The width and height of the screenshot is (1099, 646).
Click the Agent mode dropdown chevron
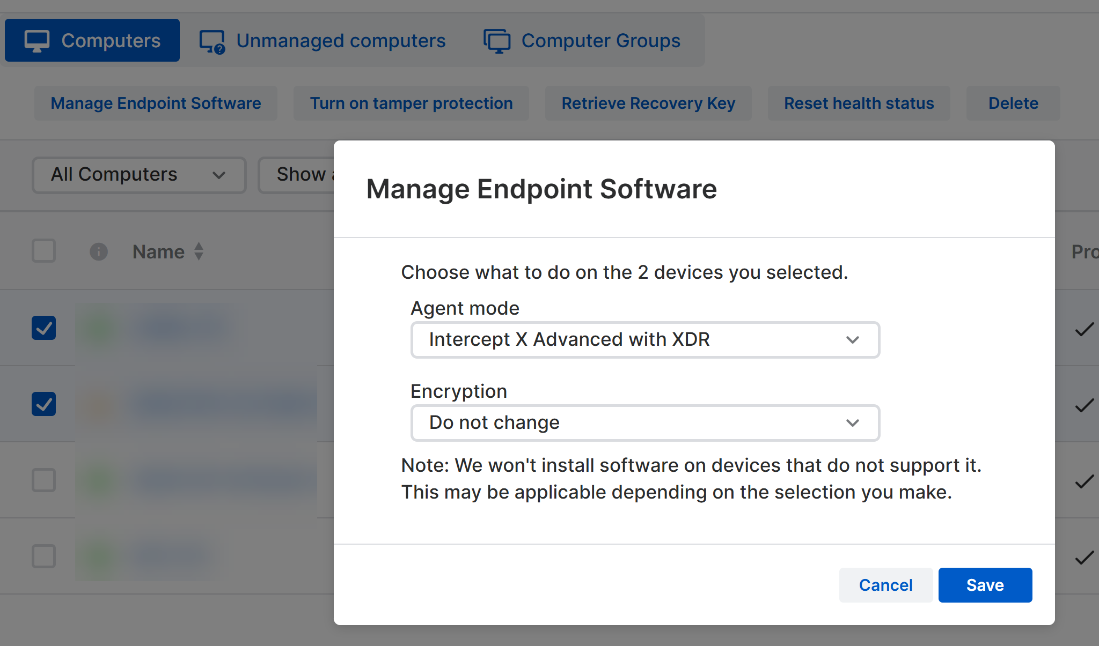(x=852, y=340)
